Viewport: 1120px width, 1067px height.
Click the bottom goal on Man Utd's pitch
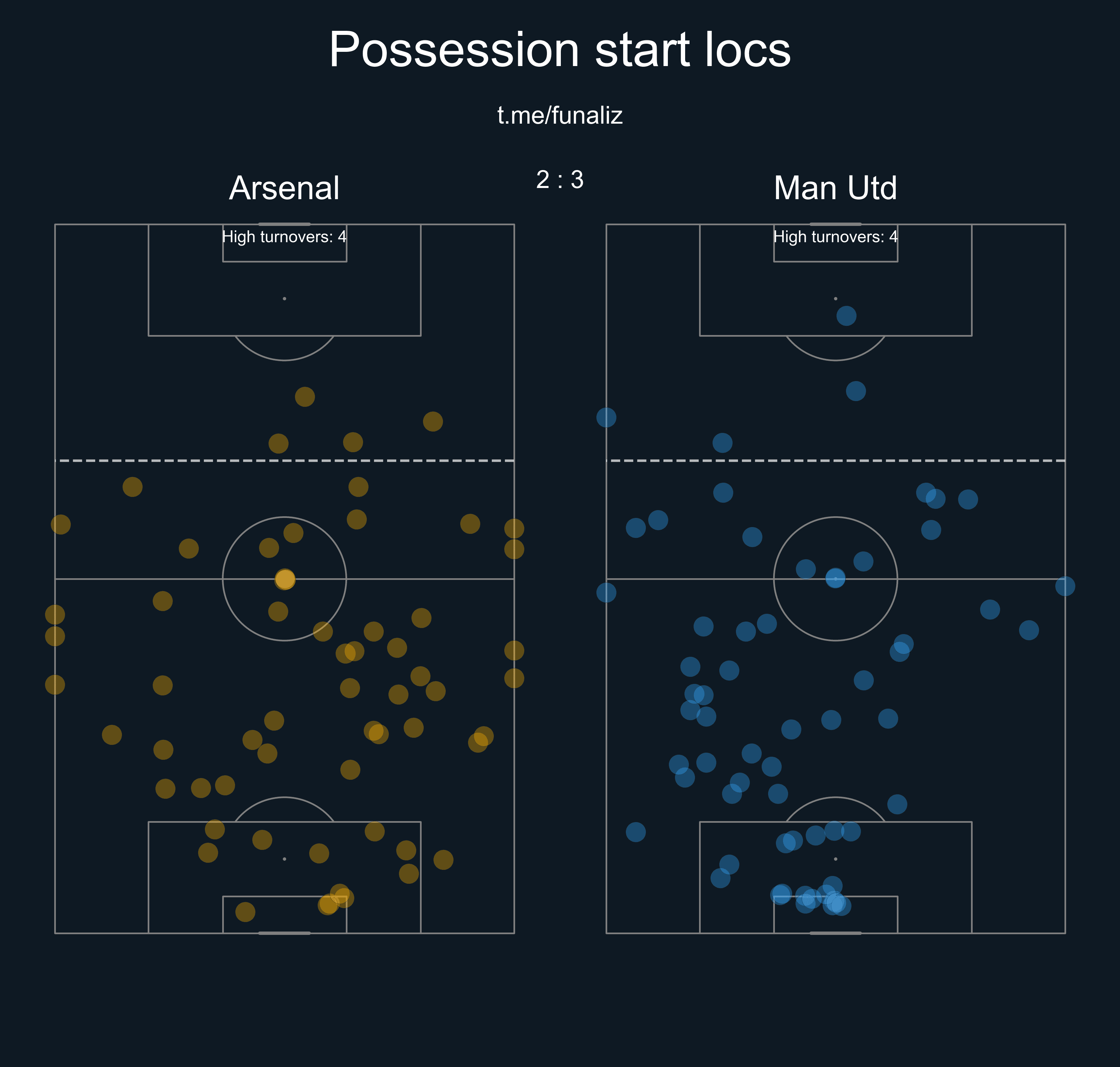click(835, 933)
